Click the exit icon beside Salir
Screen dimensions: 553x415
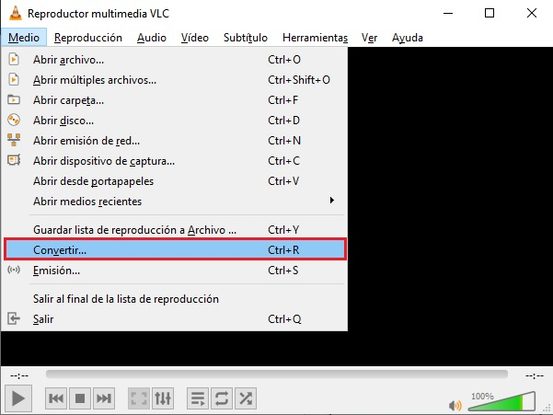coord(14,319)
